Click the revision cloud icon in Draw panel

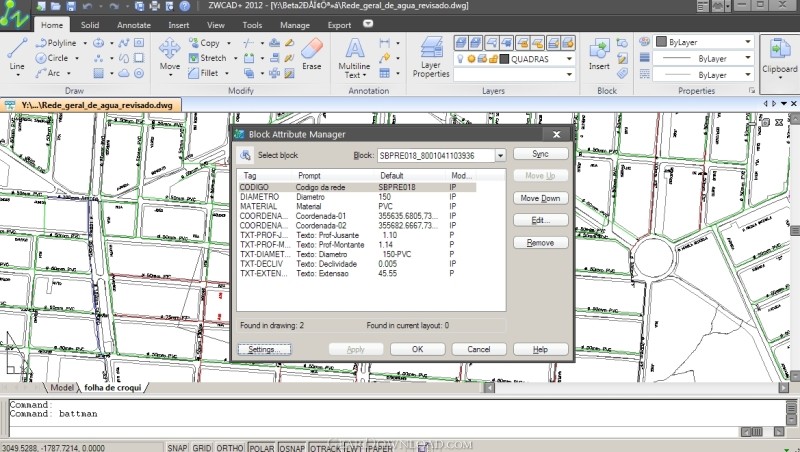(x=123, y=73)
